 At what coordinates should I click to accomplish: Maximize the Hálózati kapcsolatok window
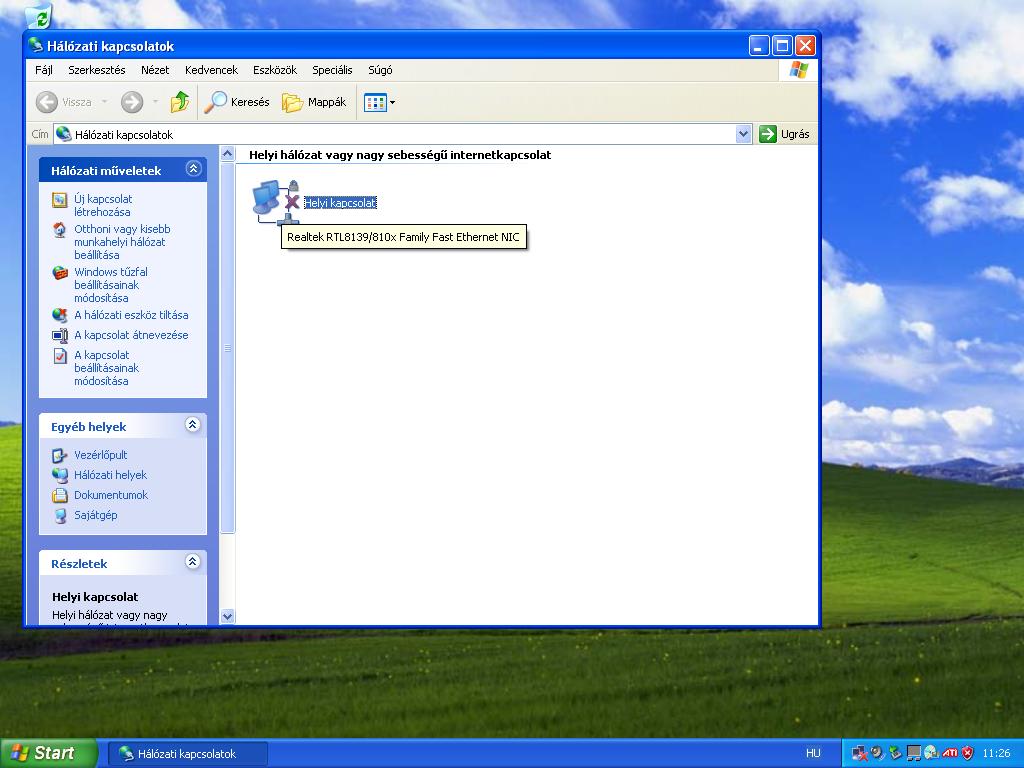(x=782, y=46)
